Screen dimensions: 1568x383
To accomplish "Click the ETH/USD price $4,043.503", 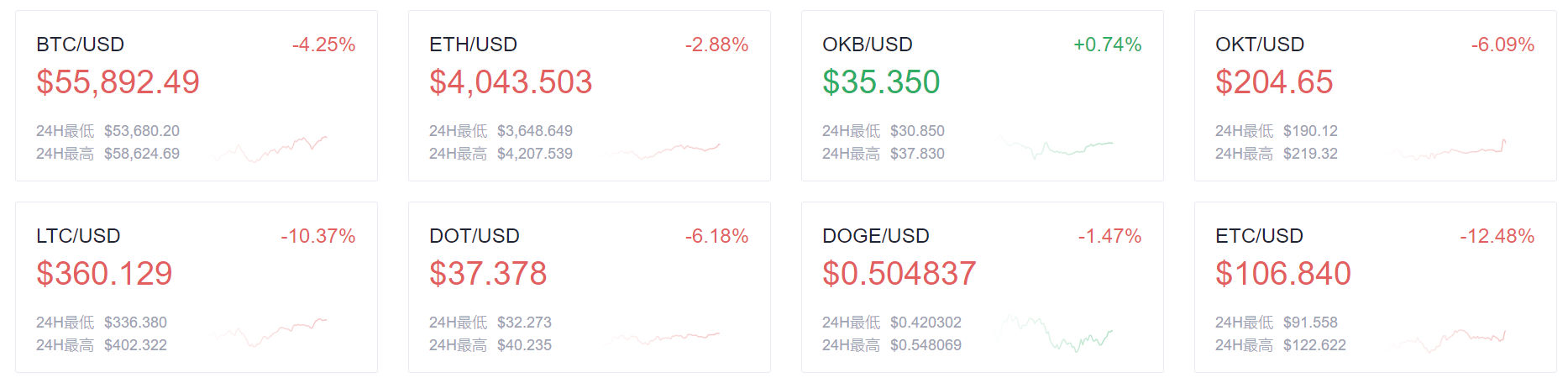I will [511, 82].
